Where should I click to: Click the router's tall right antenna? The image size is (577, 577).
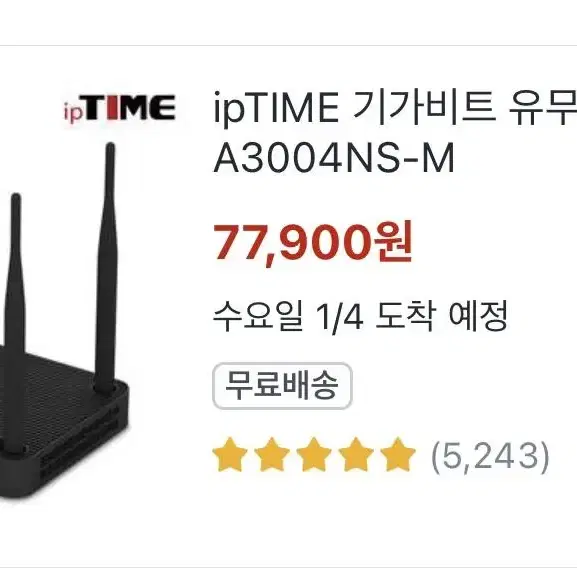(106, 267)
